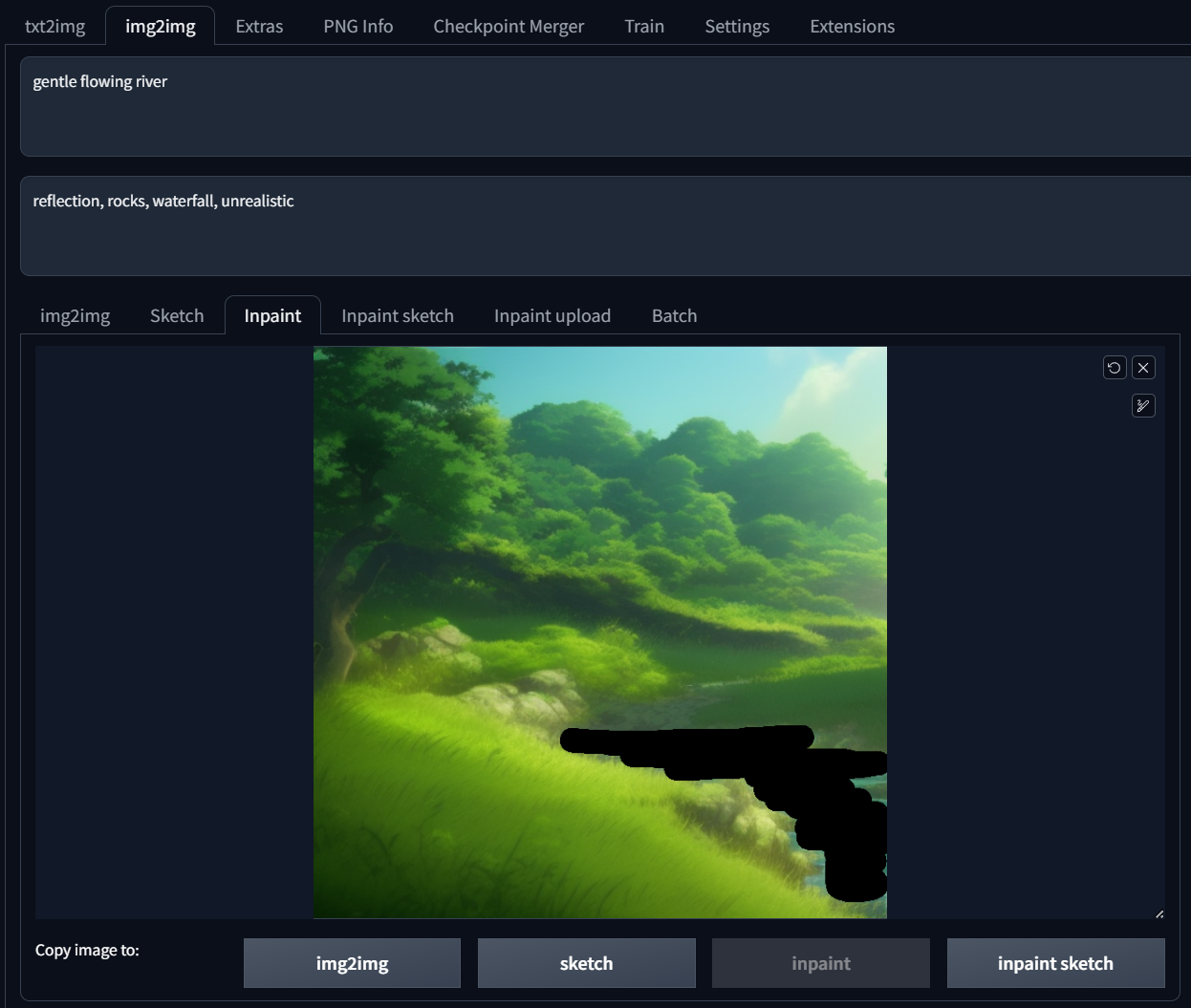Open the Inpaint upload sub-tab

[x=552, y=315]
